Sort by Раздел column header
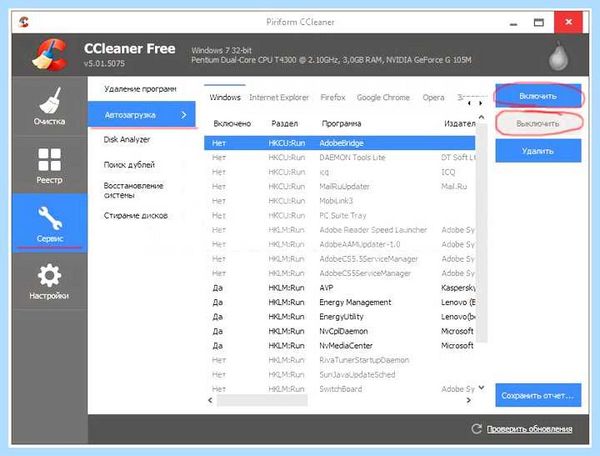The image size is (600, 456). tap(284, 124)
